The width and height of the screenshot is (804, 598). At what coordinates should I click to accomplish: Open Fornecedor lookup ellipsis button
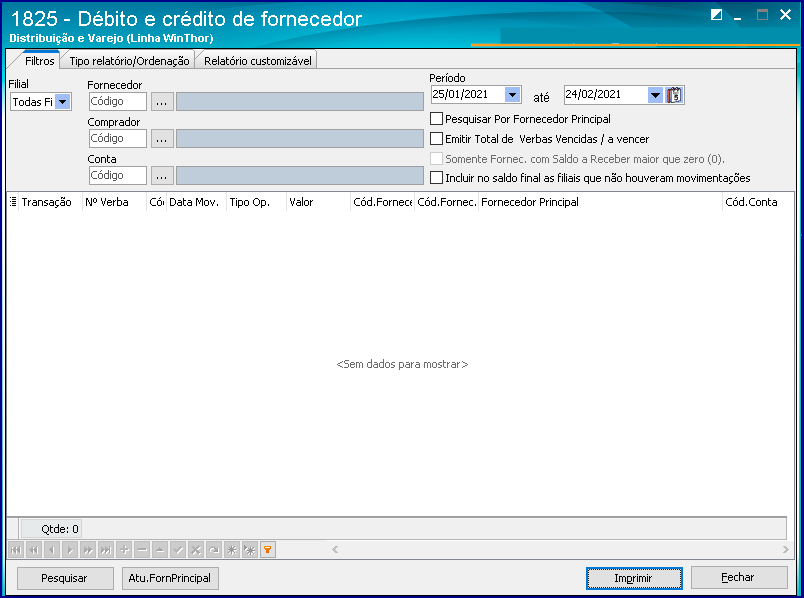tap(162, 102)
